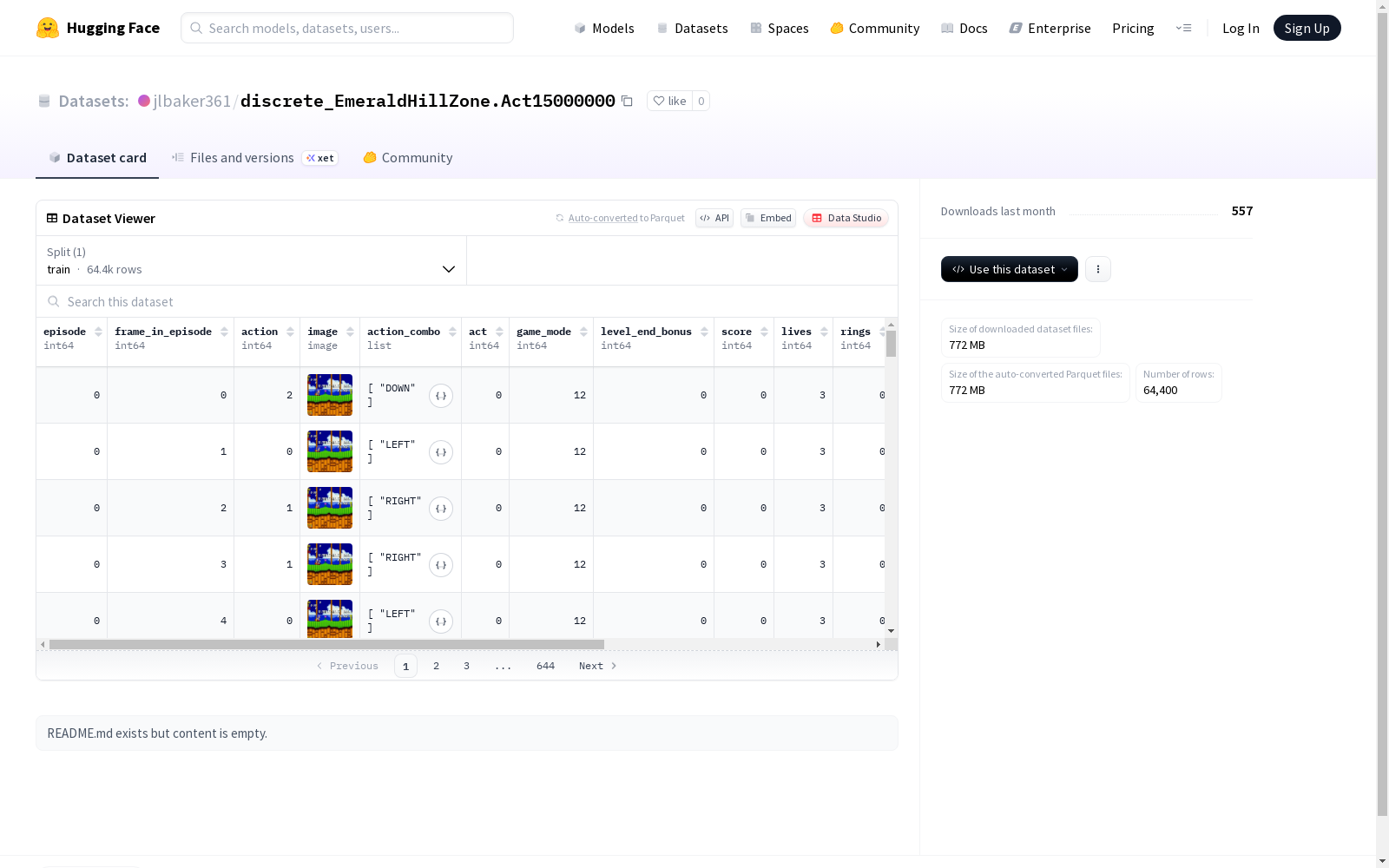Screen dimensions: 1389x868
Task: Click the table scroll down arrow
Action: coord(891,631)
